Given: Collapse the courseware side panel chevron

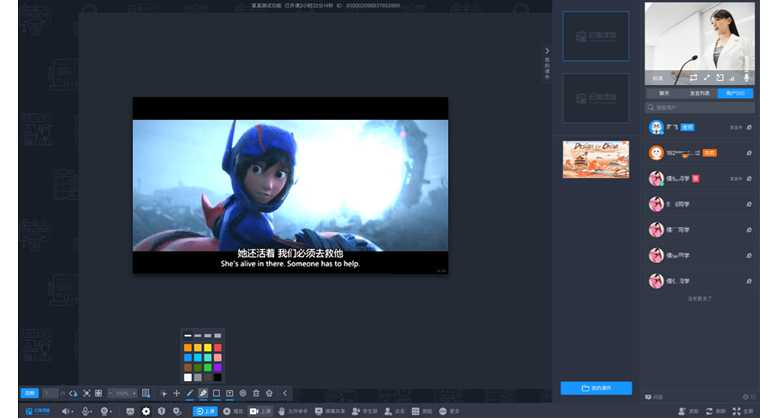Looking at the screenshot, I should 547,51.
